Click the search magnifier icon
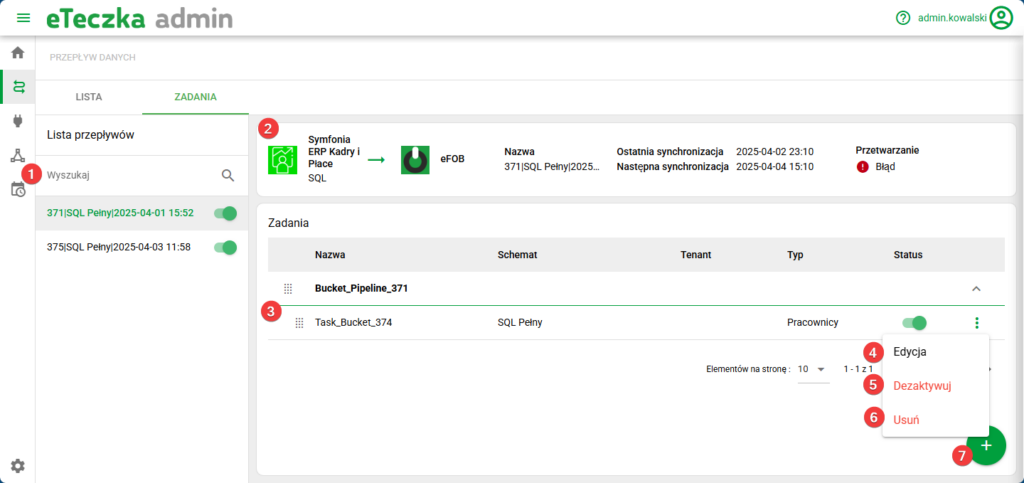Image resolution: width=1024 pixels, height=483 pixels. click(x=228, y=175)
